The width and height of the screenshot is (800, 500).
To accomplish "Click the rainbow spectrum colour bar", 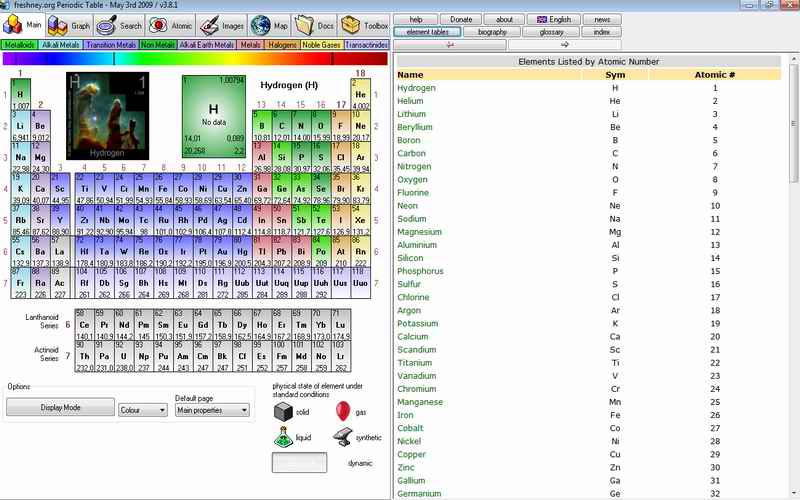I will coord(195,59).
